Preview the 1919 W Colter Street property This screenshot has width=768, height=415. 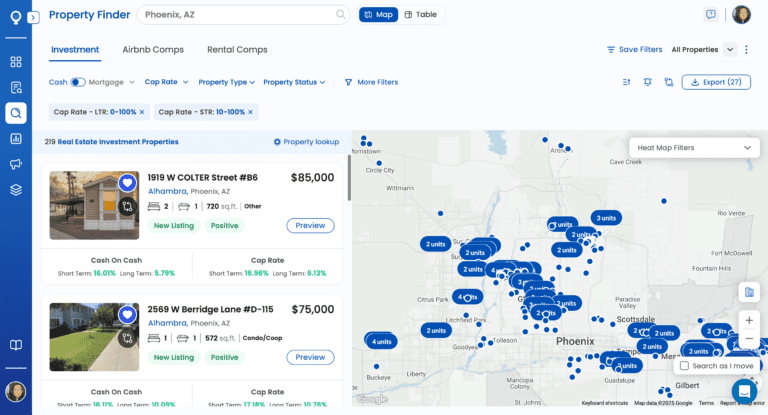[x=310, y=225]
